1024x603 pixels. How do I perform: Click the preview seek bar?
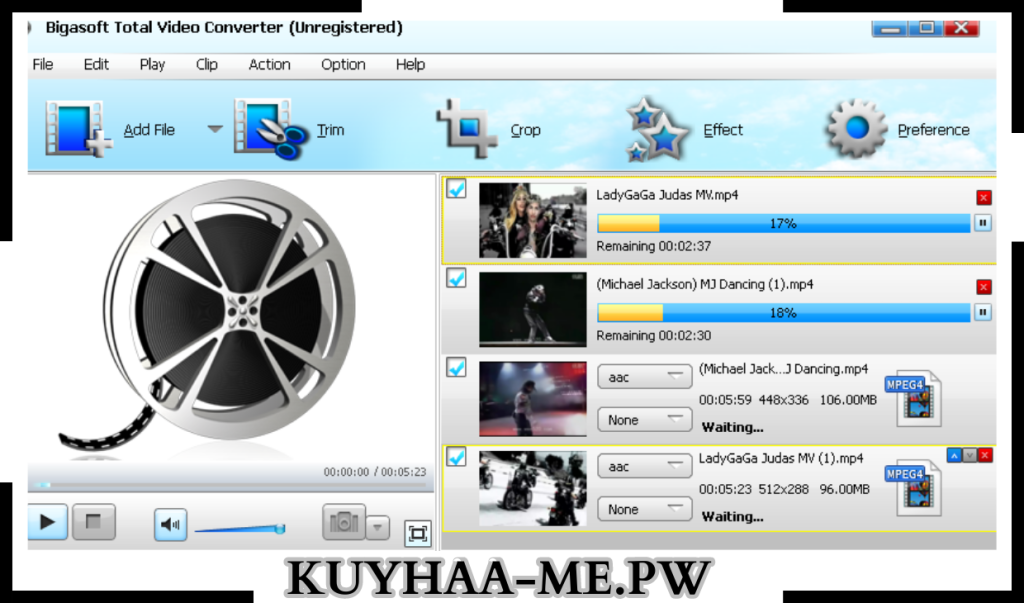[231, 485]
